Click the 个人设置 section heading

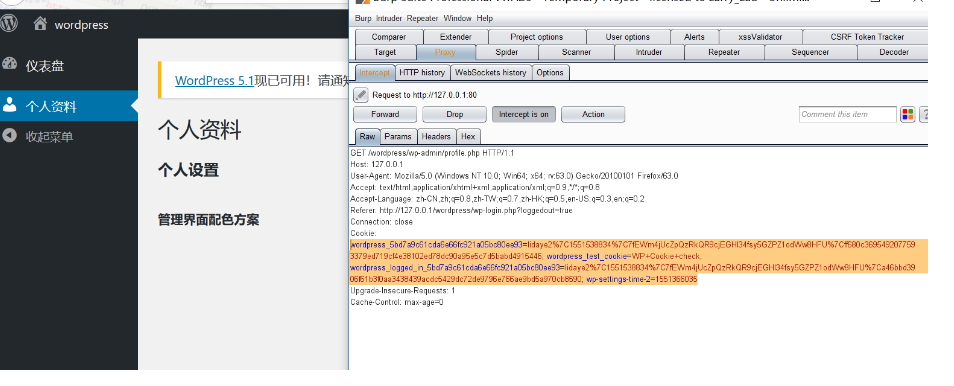pyautogui.click(x=188, y=170)
